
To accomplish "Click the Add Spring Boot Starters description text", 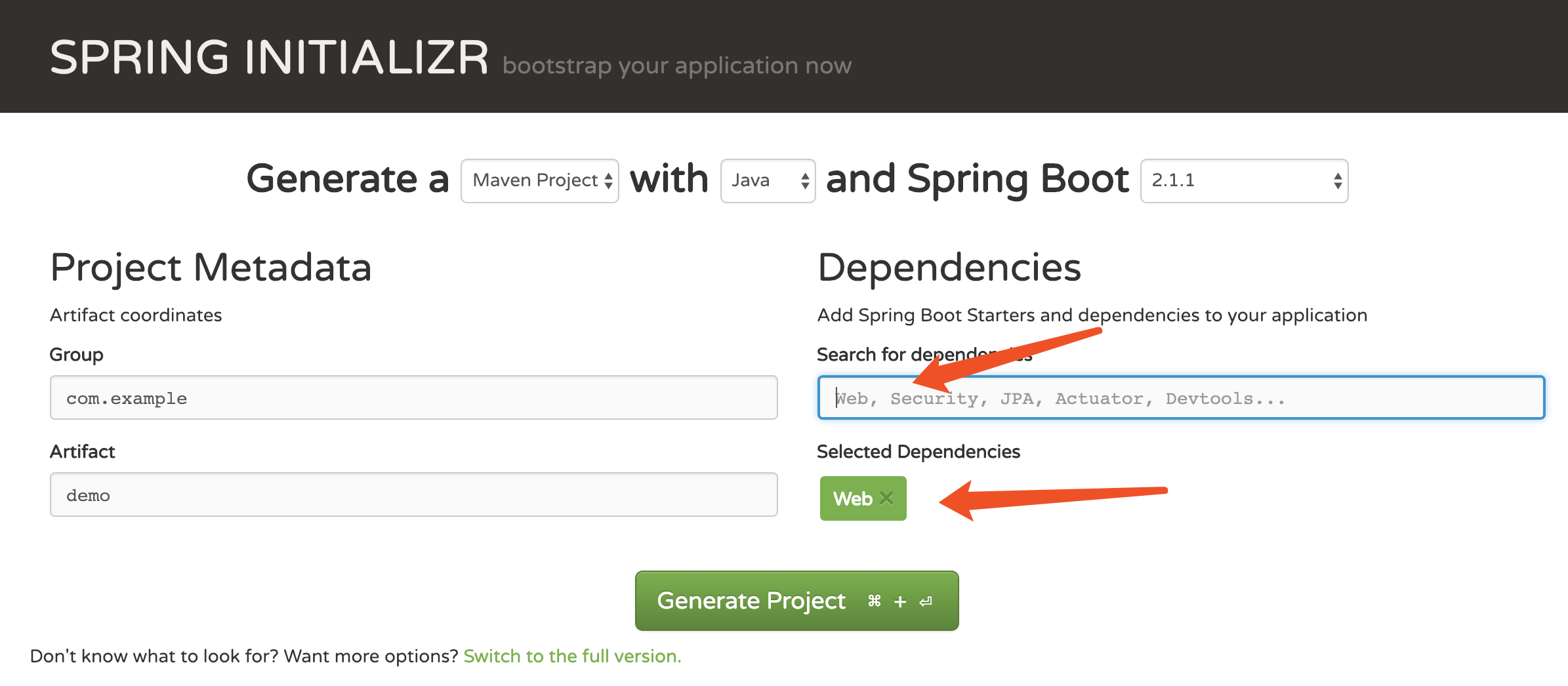I will coord(1092,315).
